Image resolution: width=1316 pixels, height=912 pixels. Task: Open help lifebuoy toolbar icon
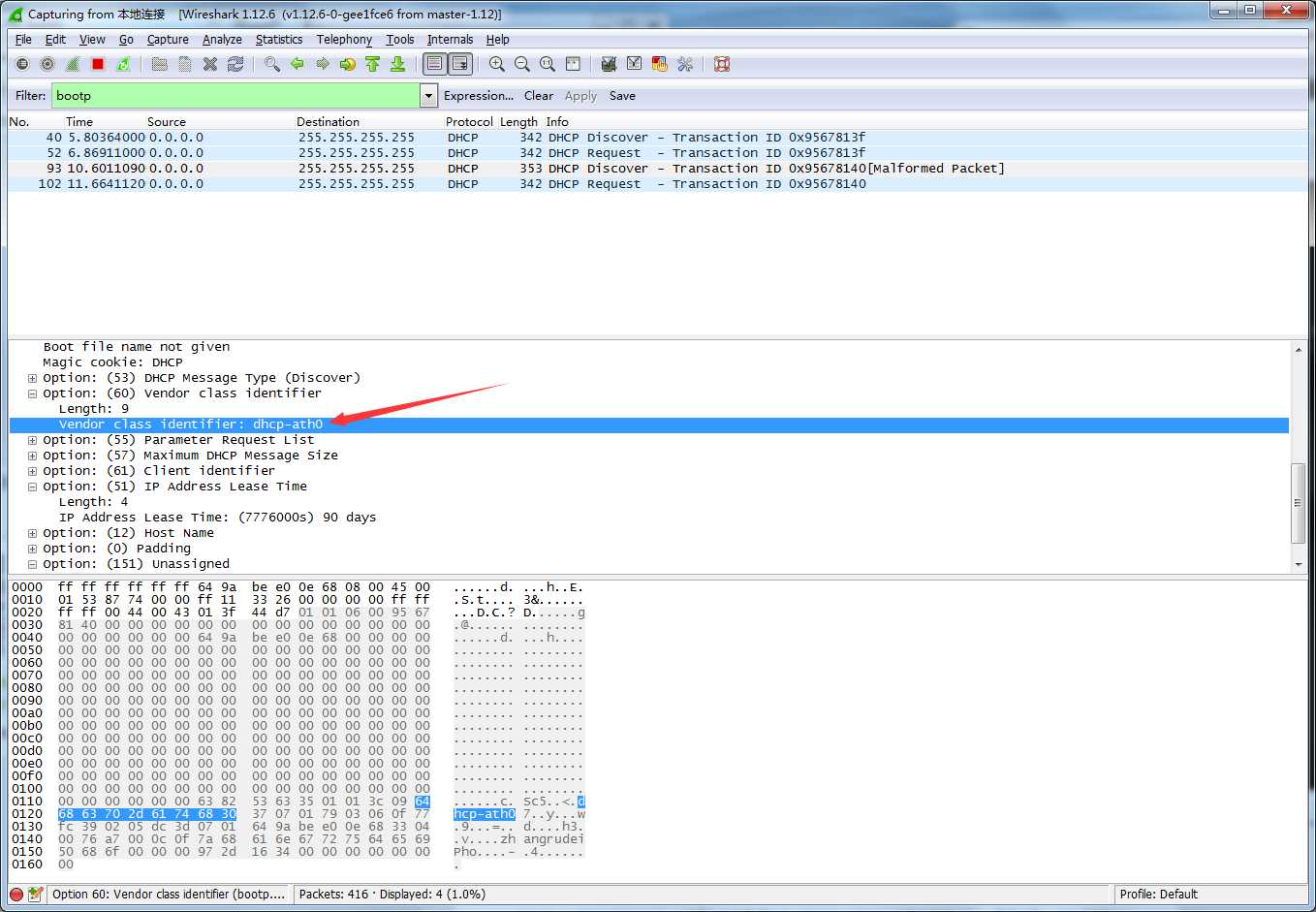pos(722,64)
